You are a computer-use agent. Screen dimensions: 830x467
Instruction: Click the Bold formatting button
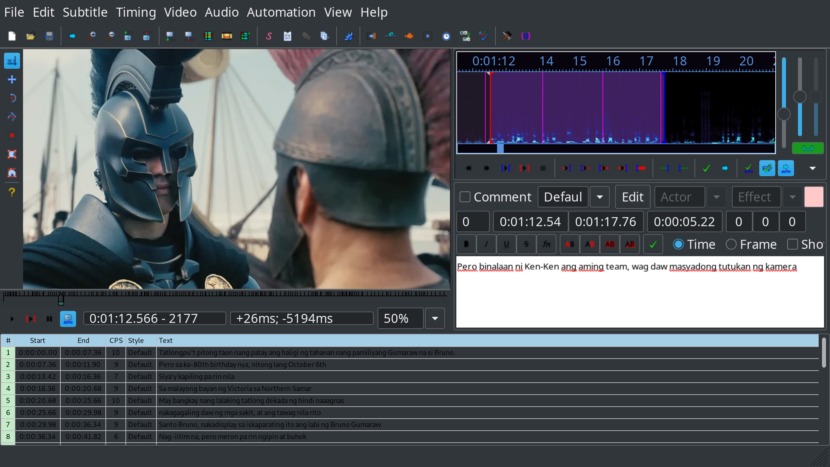click(466, 244)
